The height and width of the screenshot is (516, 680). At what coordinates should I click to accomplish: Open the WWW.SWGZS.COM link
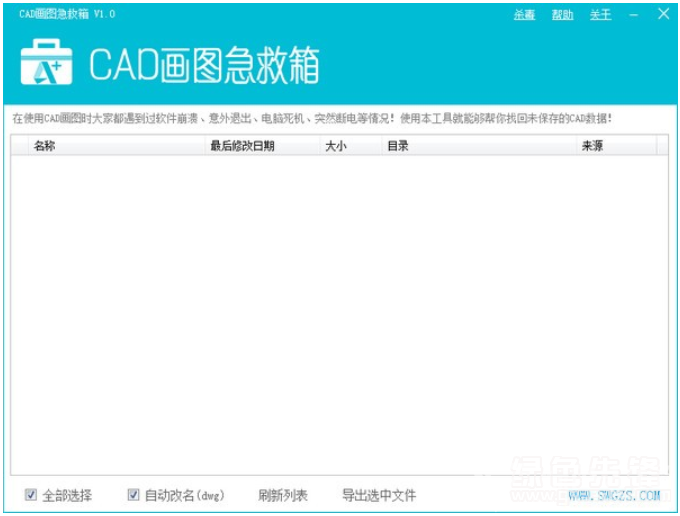tap(614, 495)
